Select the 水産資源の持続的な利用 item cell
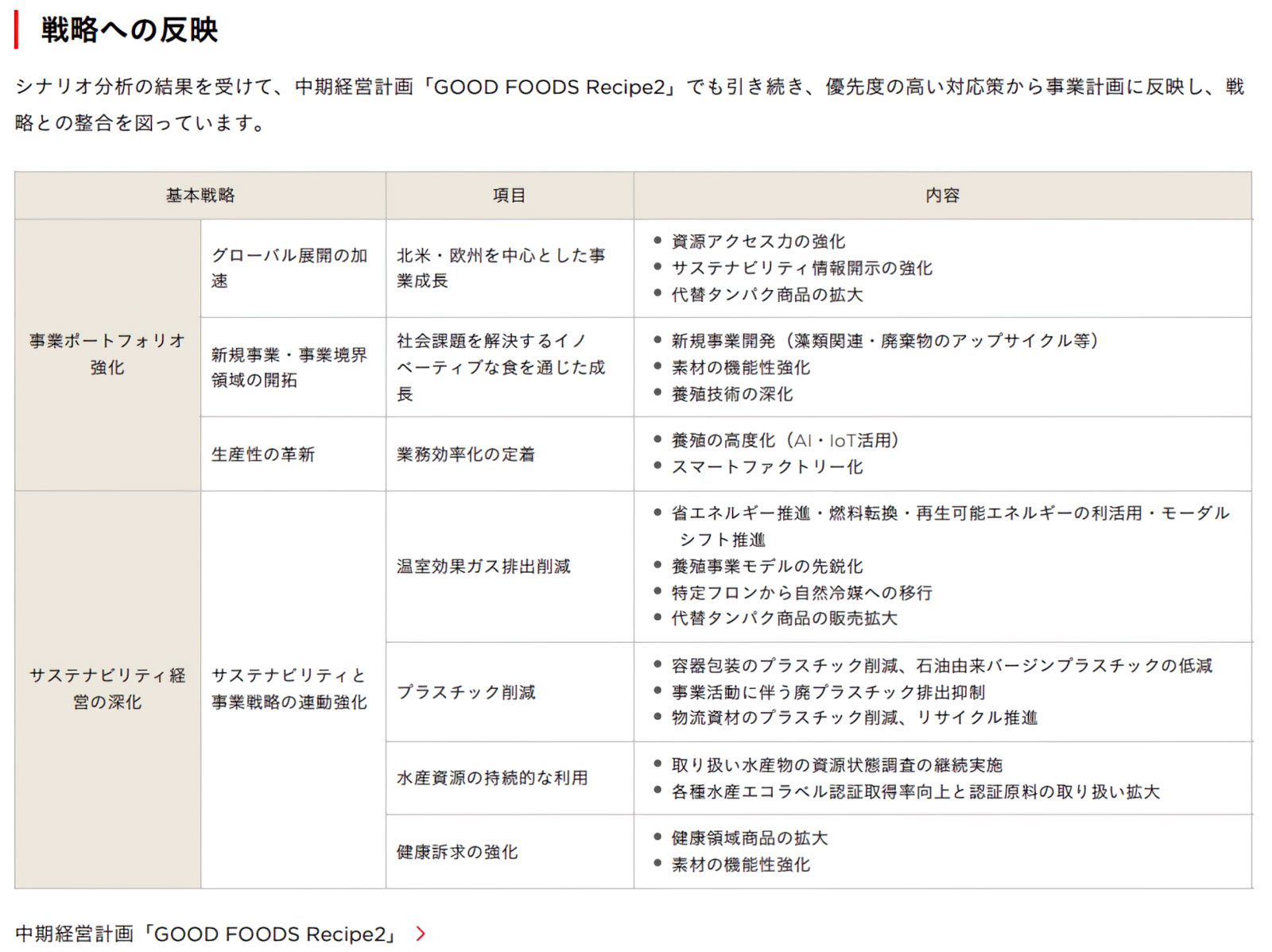The height and width of the screenshot is (952, 1272). pos(492,778)
